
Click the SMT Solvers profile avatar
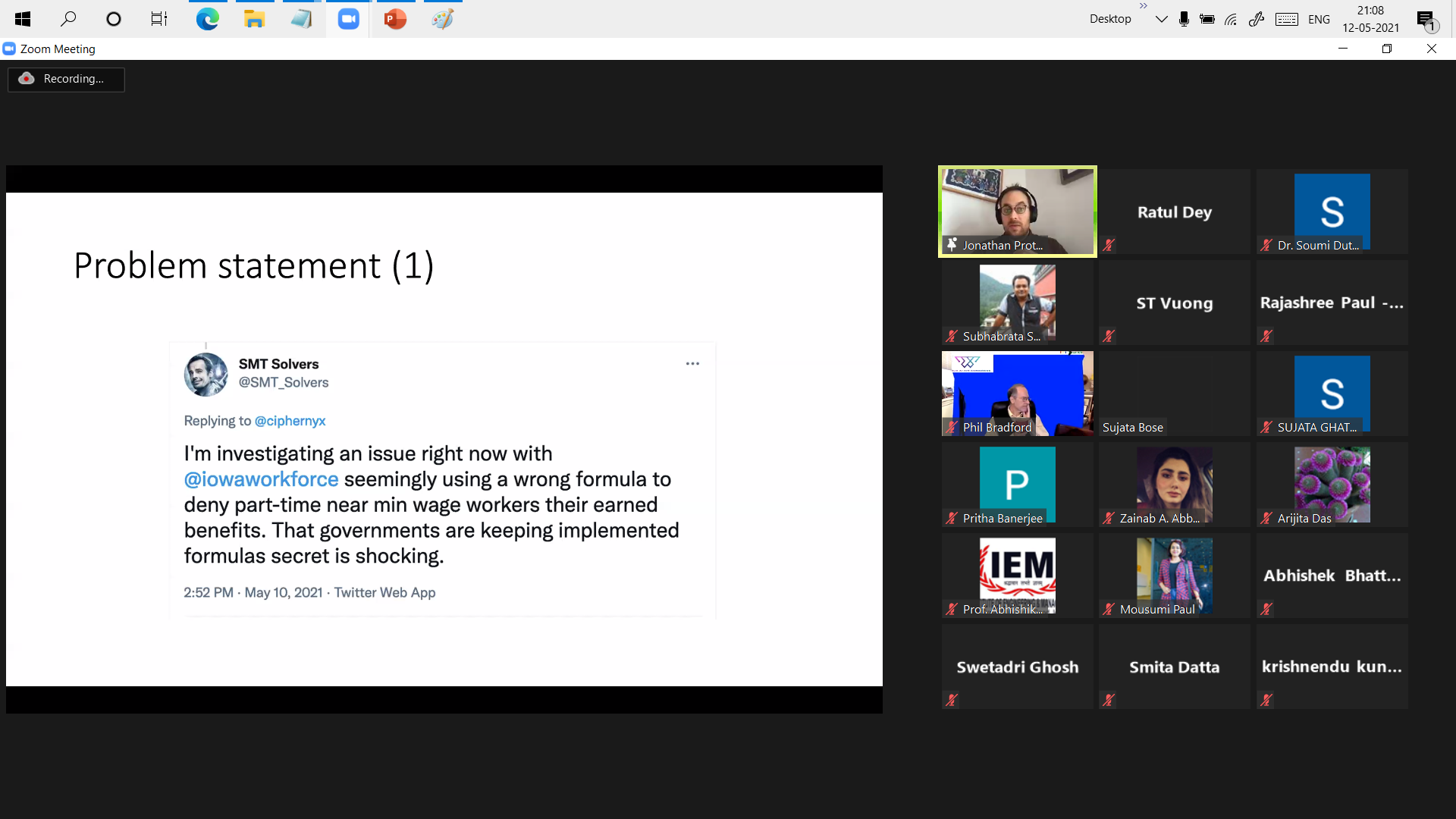[206, 375]
